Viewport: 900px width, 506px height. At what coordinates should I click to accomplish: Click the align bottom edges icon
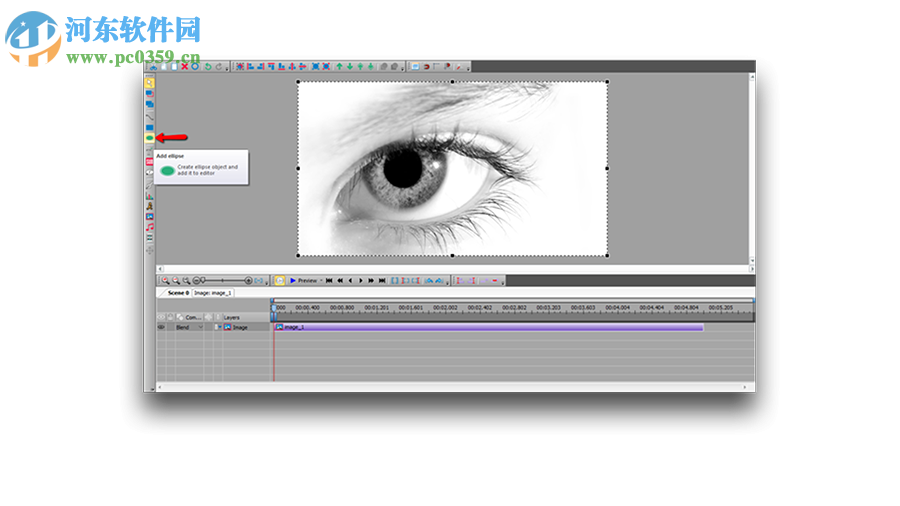(281, 67)
